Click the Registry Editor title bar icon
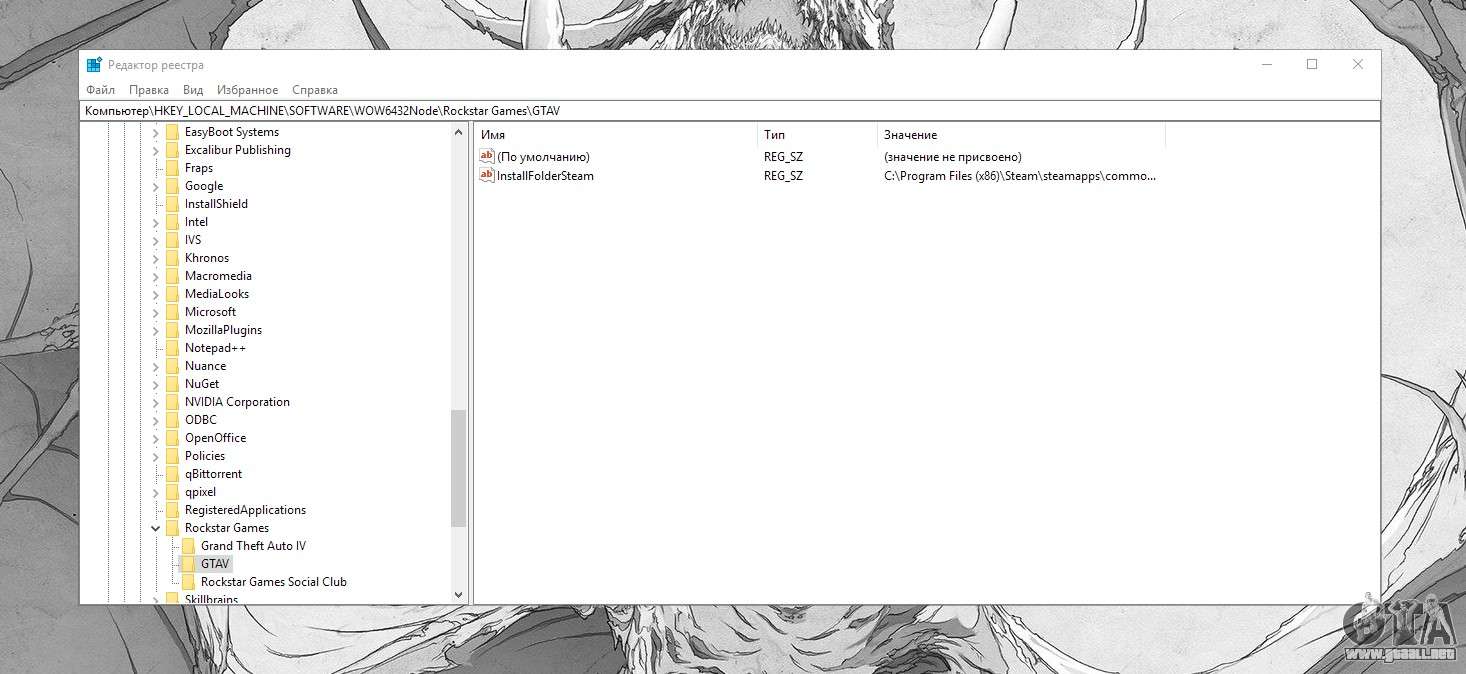This screenshot has height=674, width=1466. coord(94,65)
